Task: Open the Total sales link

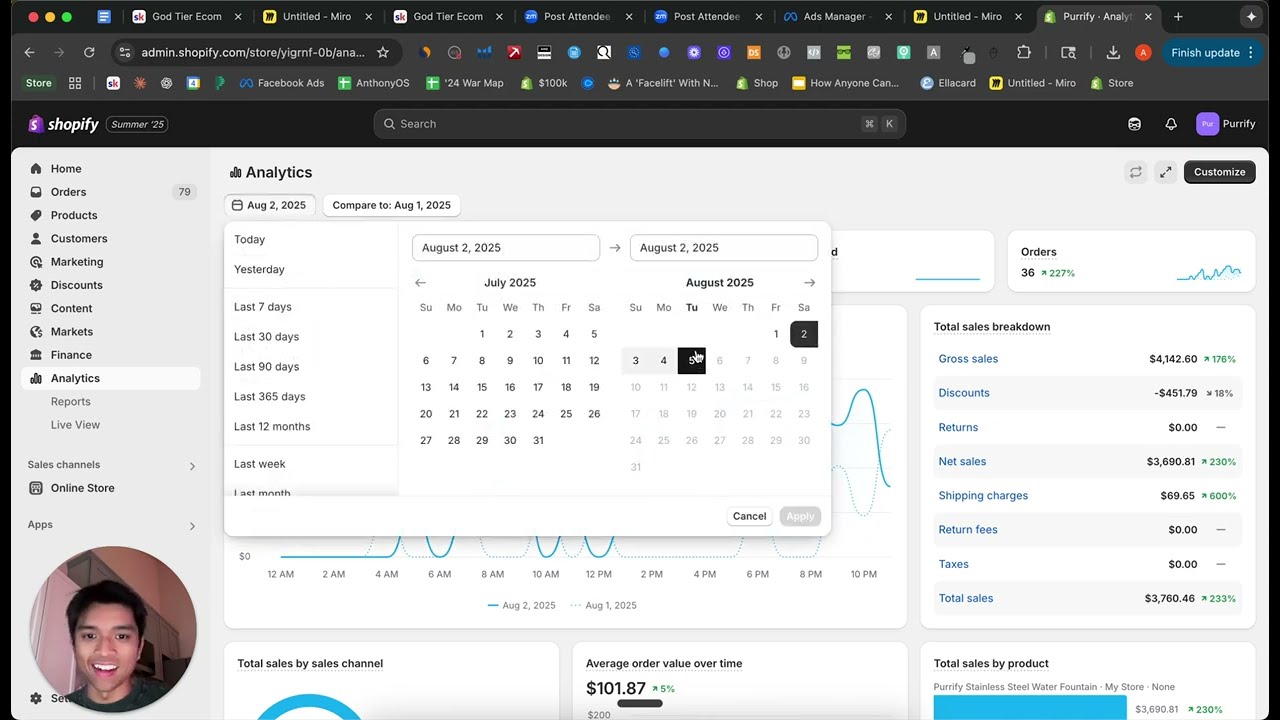Action: [x=966, y=598]
